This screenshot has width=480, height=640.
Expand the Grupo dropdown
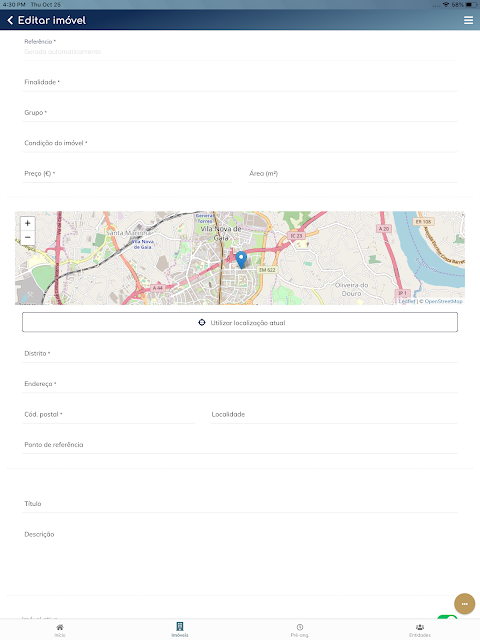240,113
